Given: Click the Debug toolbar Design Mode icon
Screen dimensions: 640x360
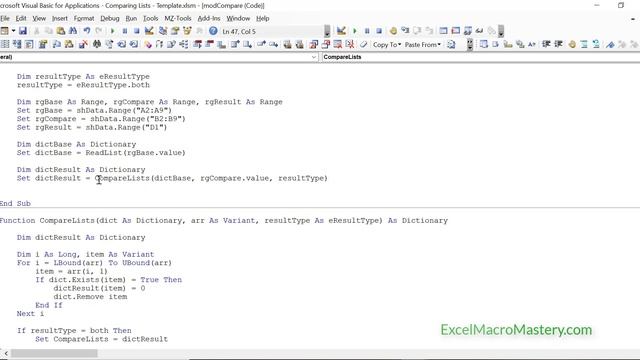Looking at the screenshot, I should pyautogui.click(x=341, y=31).
